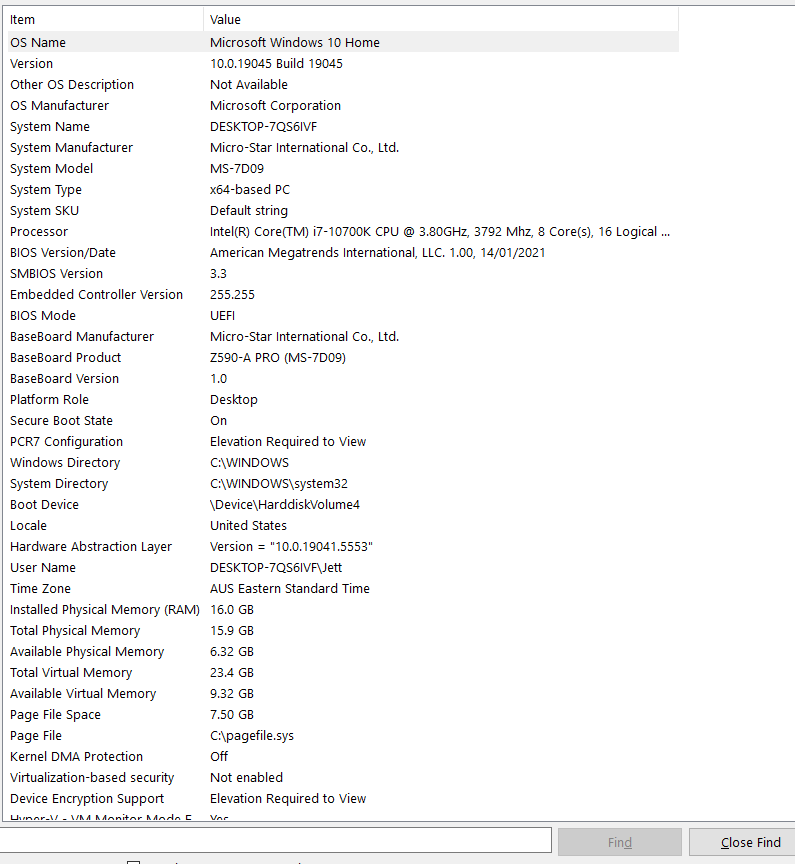Click the 255.255 value
The width and height of the screenshot is (795, 864).
[x=232, y=294]
